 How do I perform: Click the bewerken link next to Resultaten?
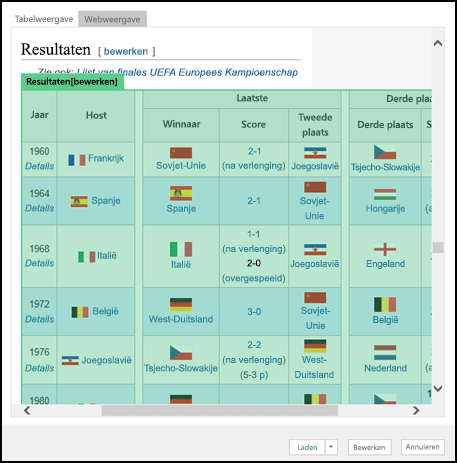(126, 51)
